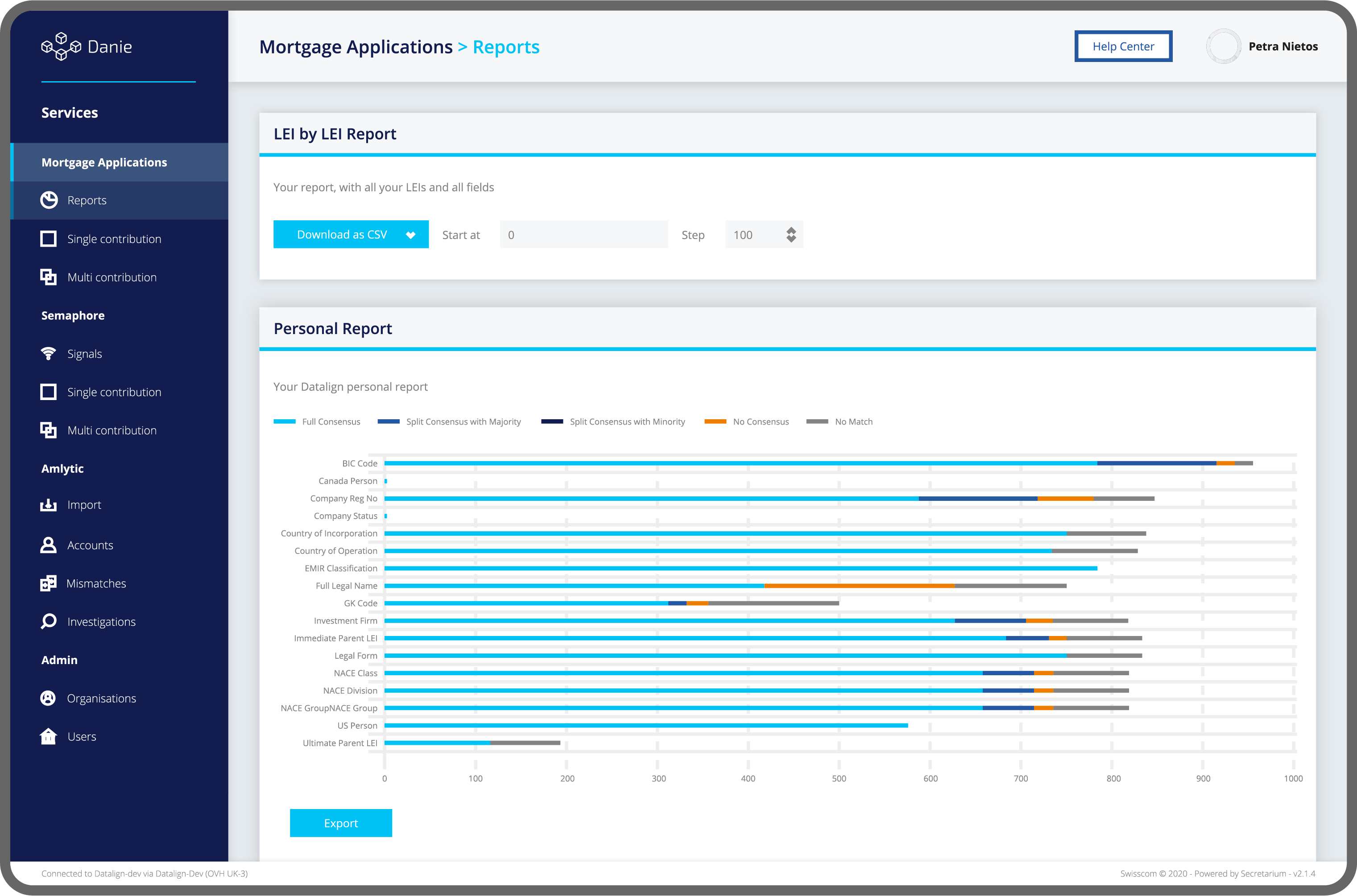Open Investigations in the sidebar

point(101,622)
